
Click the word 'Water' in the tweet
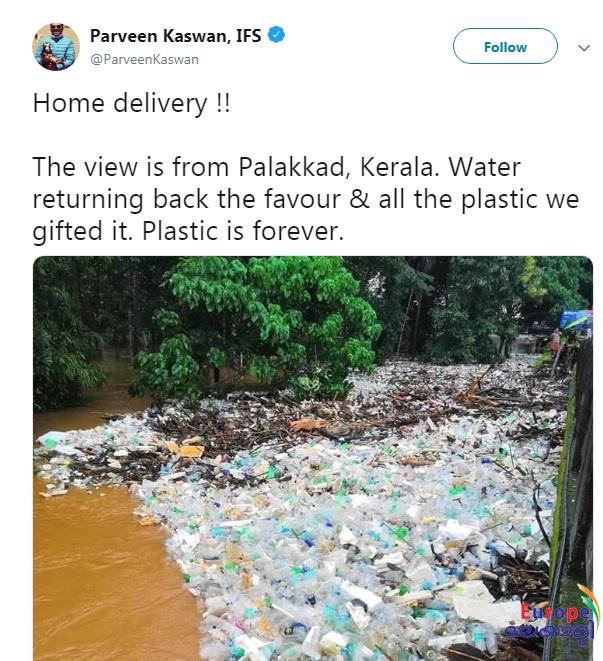coord(484,167)
